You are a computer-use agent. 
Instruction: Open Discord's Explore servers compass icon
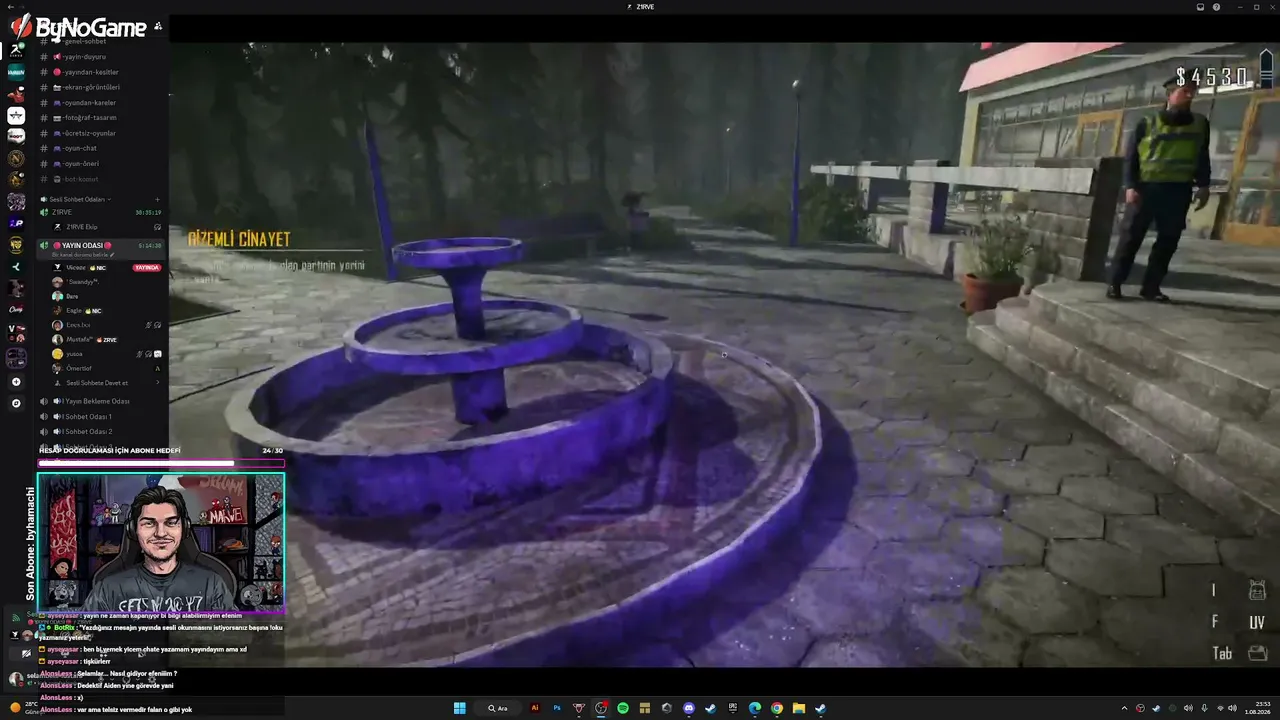[16, 403]
